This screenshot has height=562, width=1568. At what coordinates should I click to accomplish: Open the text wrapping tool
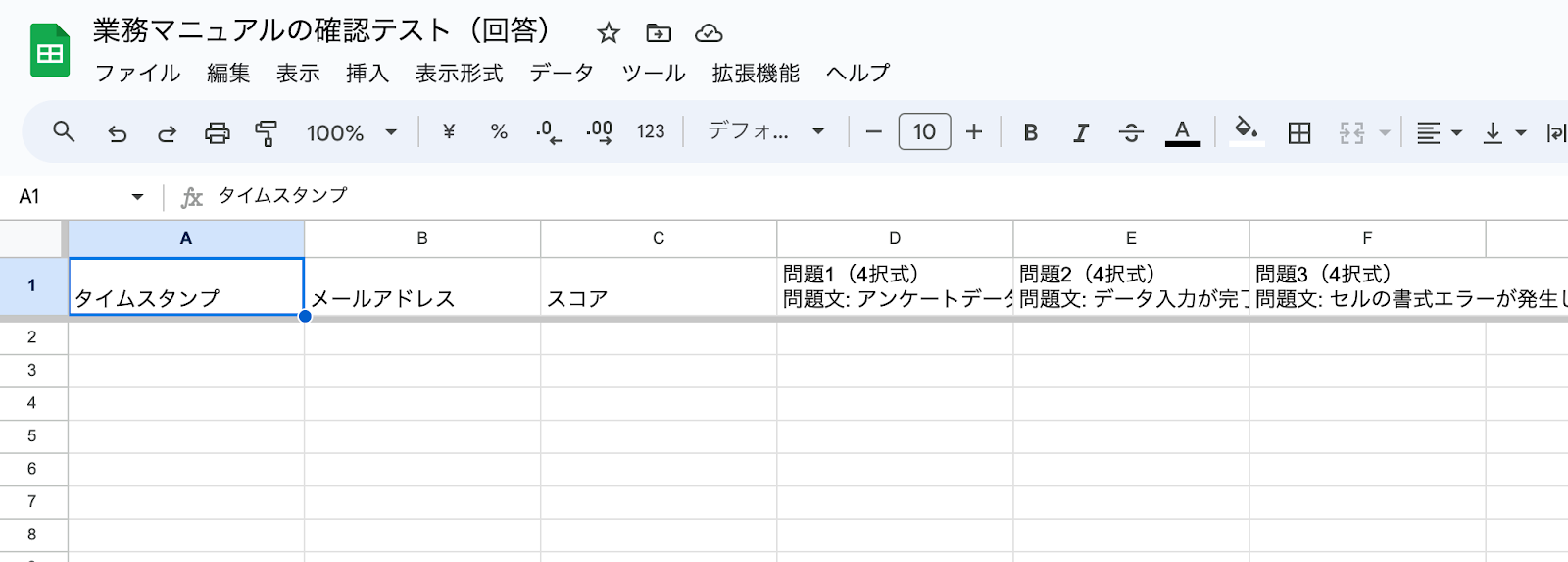[1556, 132]
